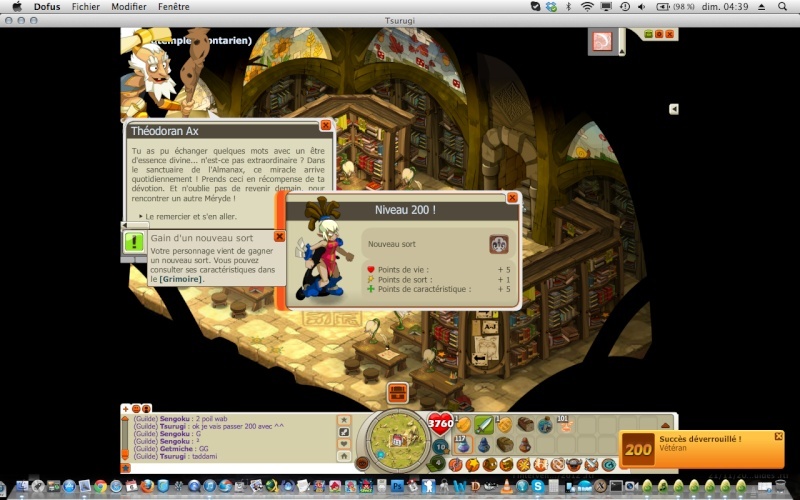Open the brown bag inventory icon in bottom menu
Image resolution: width=800 pixels, height=500 pixels.
490,464
